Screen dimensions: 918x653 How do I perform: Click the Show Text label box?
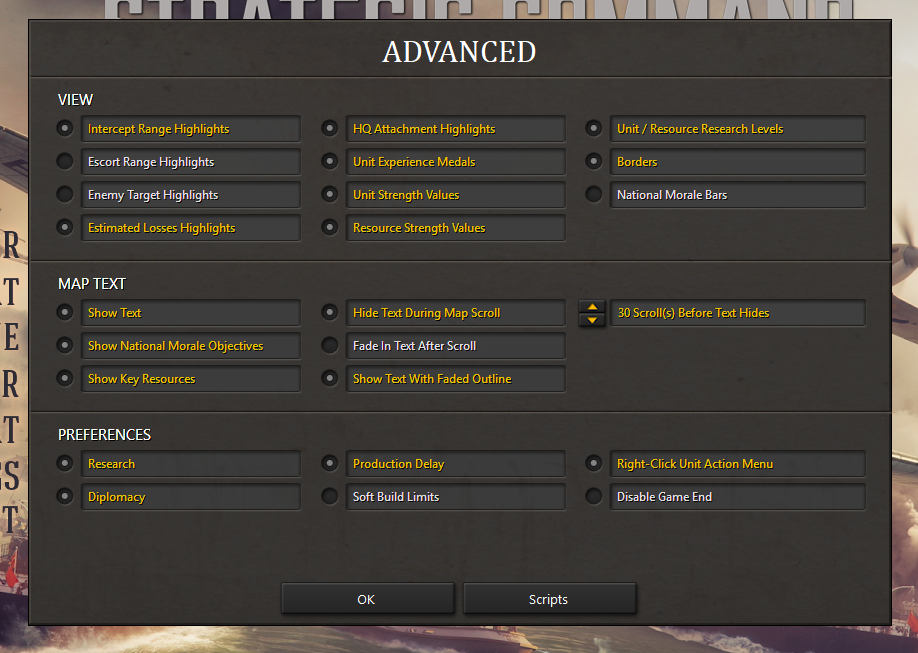190,313
